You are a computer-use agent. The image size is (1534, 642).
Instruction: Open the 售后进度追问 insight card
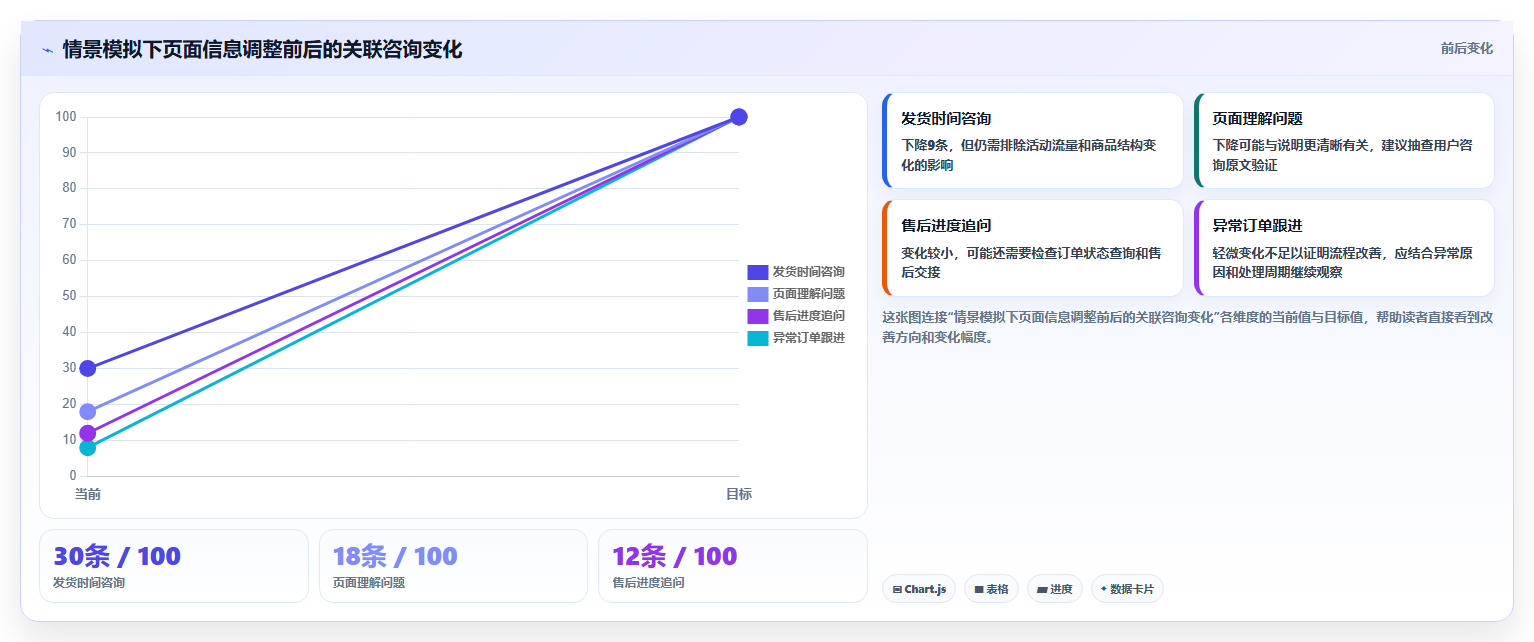[x=1033, y=248]
